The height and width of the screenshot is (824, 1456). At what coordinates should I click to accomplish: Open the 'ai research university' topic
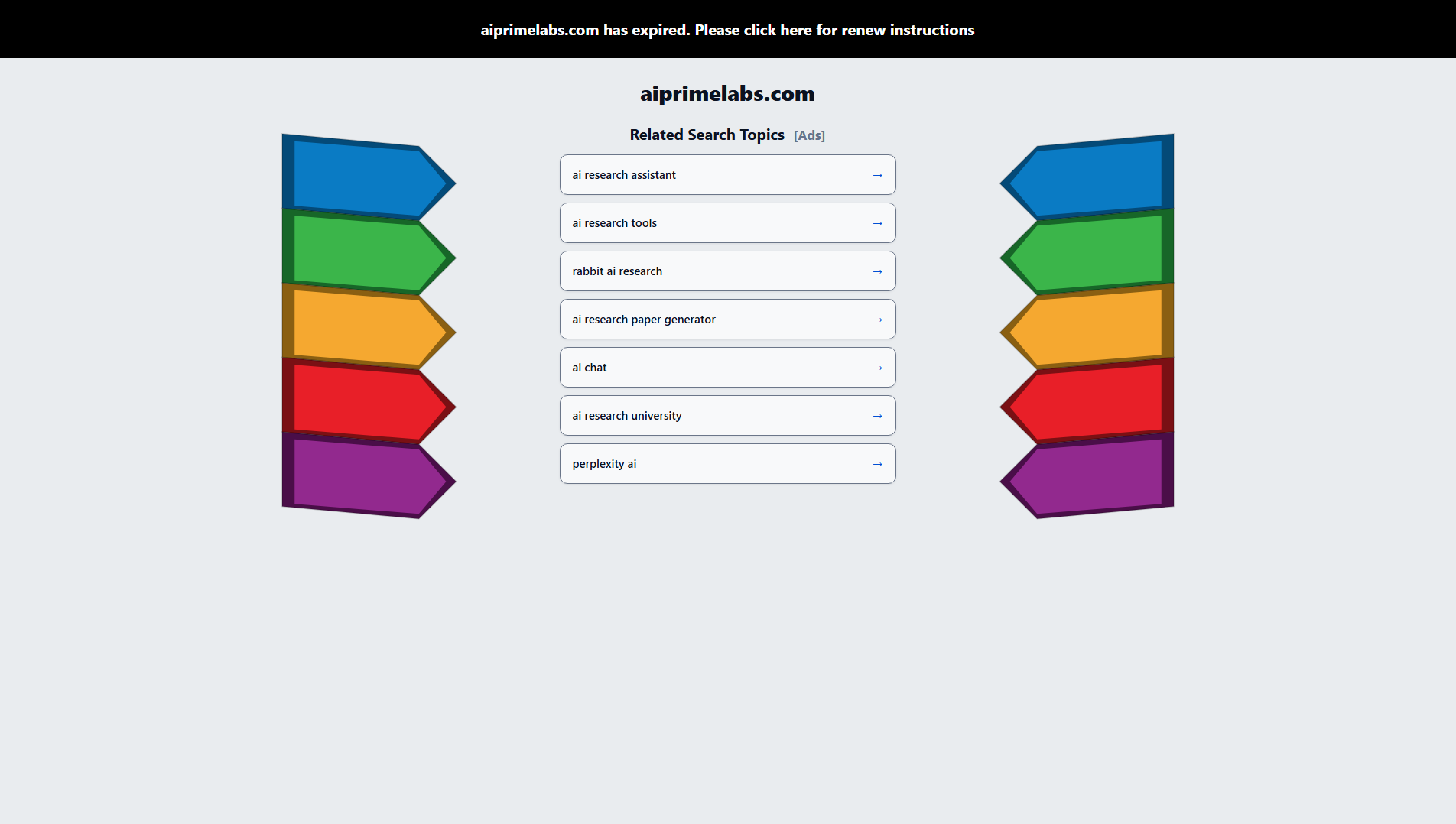pos(727,416)
